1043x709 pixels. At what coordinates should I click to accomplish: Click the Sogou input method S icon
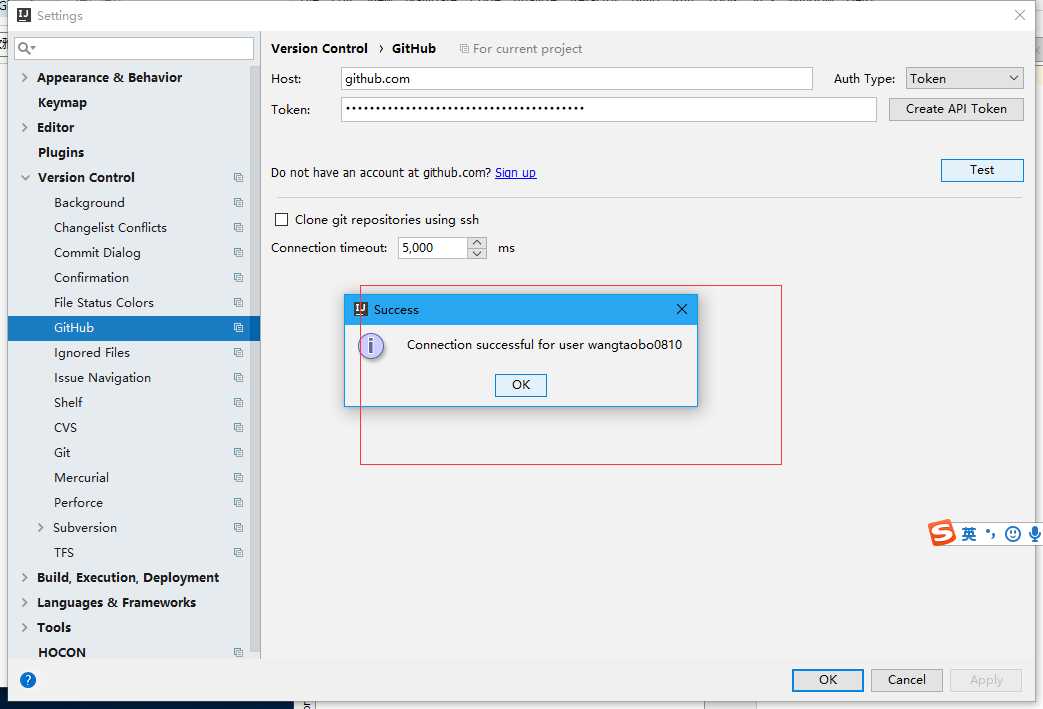point(942,533)
